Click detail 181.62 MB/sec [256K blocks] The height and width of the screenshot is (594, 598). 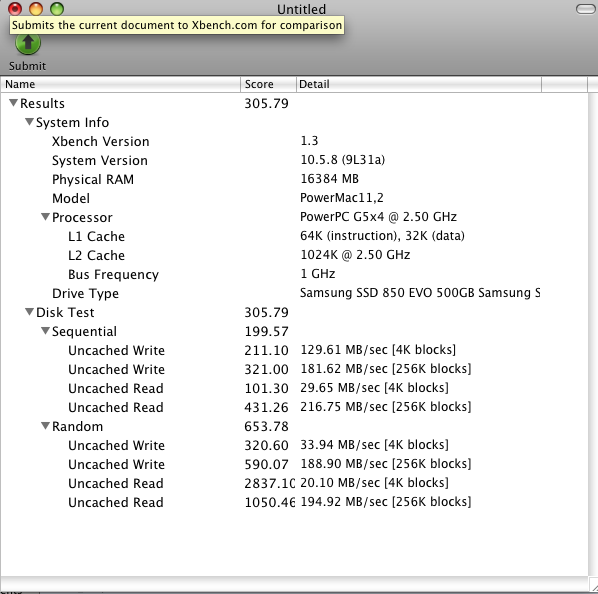(x=386, y=369)
